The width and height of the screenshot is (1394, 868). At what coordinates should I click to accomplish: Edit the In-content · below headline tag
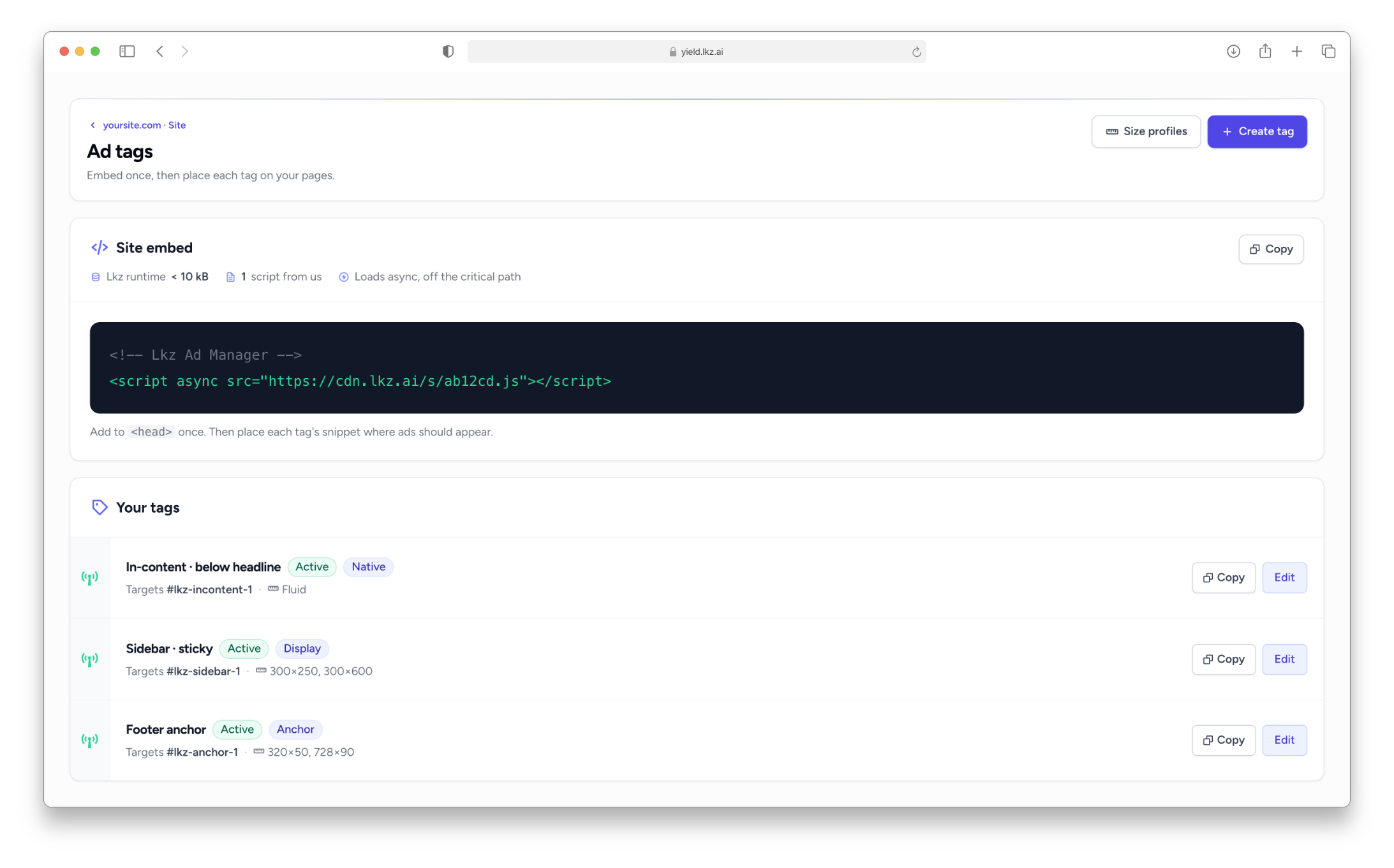[x=1284, y=578]
